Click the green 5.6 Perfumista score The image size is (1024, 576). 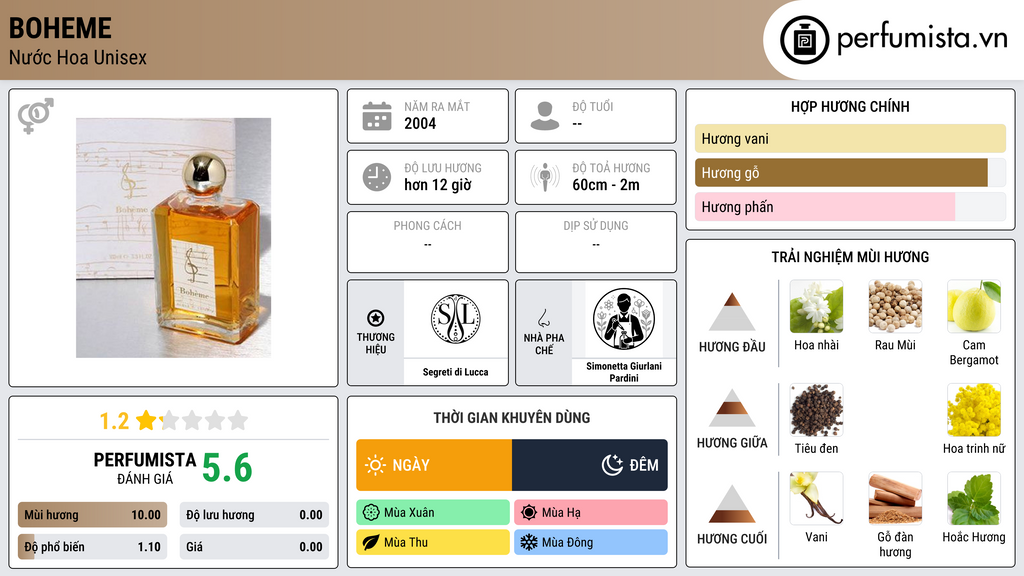point(227,468)
